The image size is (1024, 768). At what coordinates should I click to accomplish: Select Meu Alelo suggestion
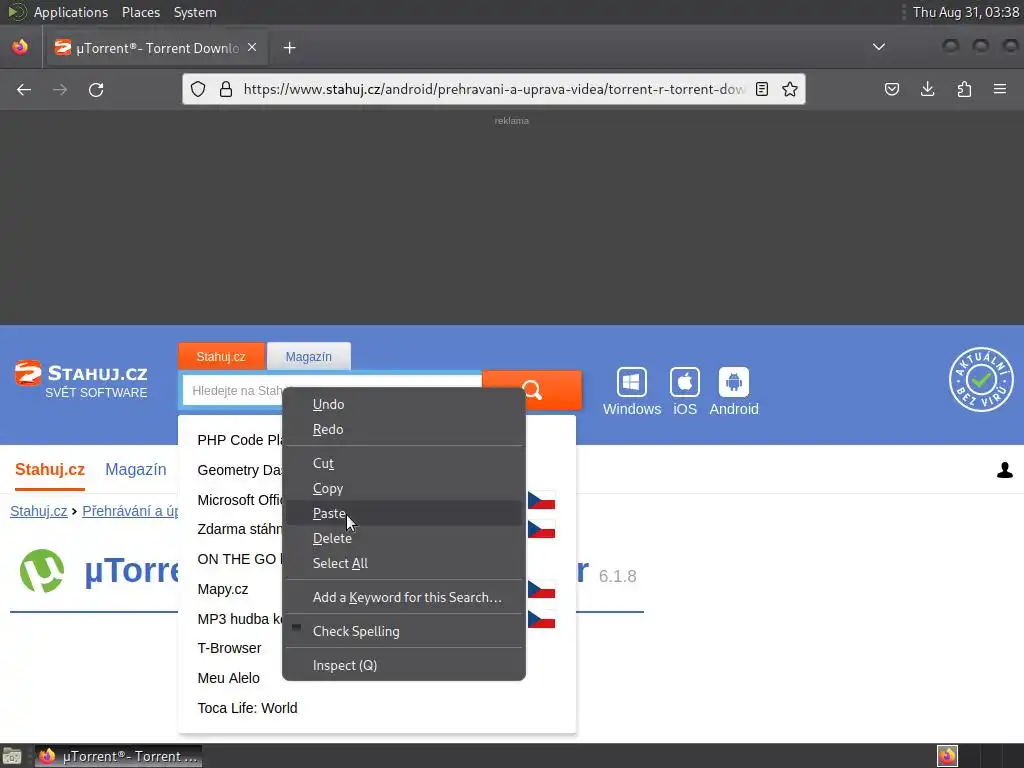point(229,678)
